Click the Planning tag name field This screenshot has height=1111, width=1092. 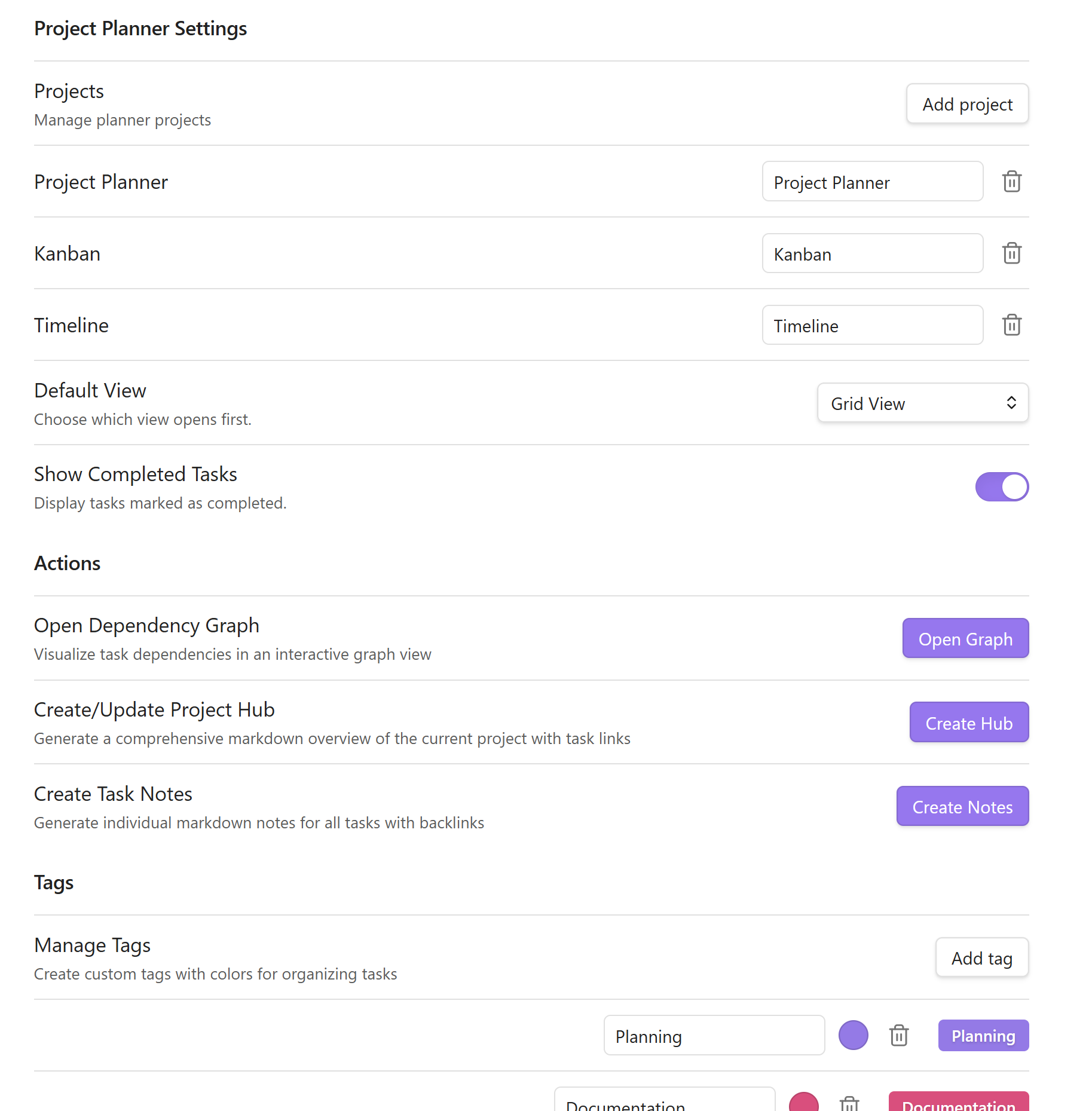[x=714, y=1036]
